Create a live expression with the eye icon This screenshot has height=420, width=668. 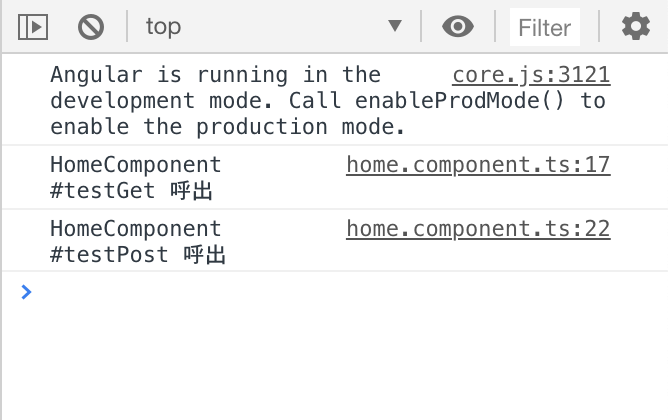pos(458,26)
